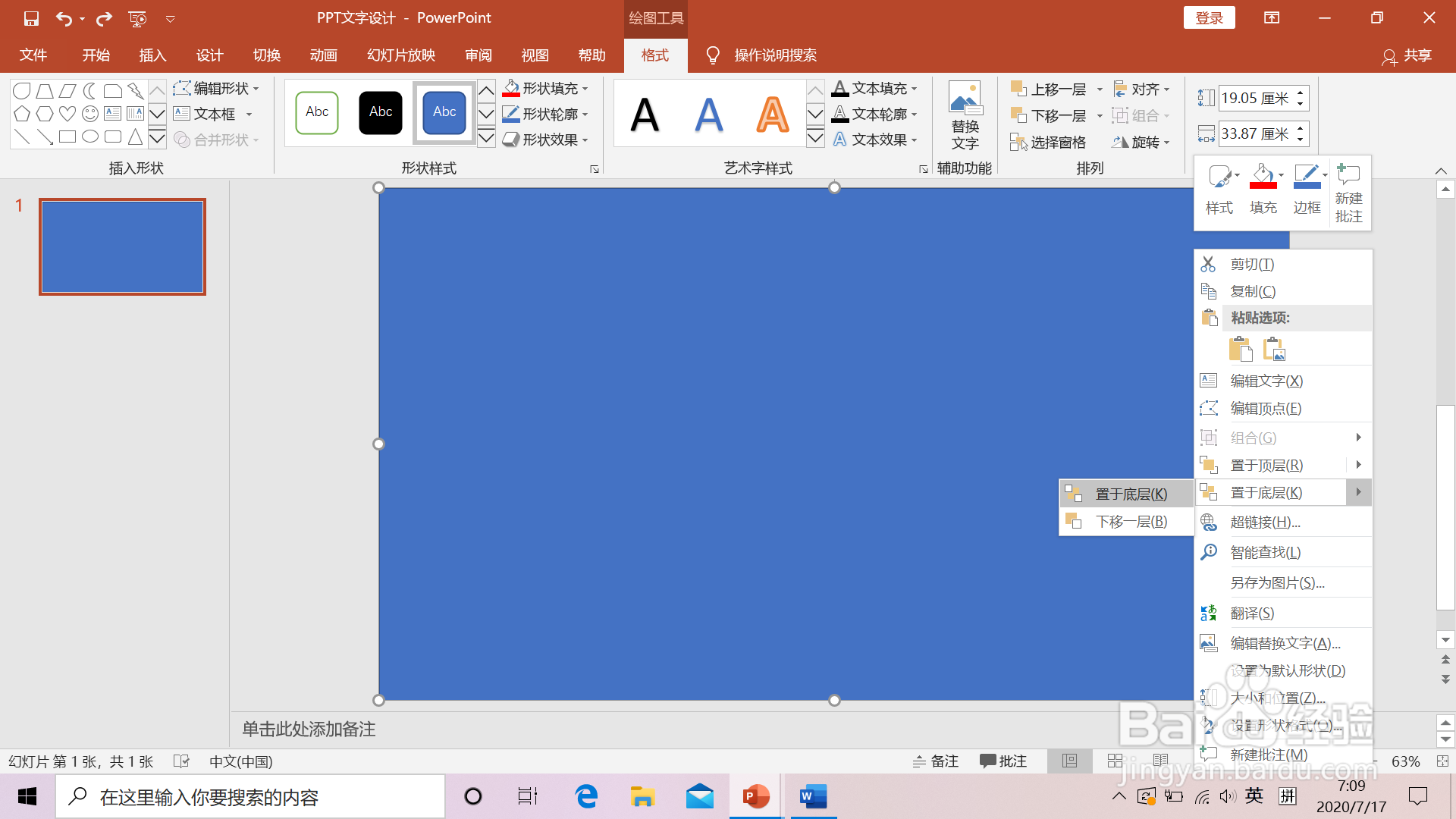Click the 下移一层 send backward button
Viewport: 1456px width, 819px height.
click(x=1050, y=115)
